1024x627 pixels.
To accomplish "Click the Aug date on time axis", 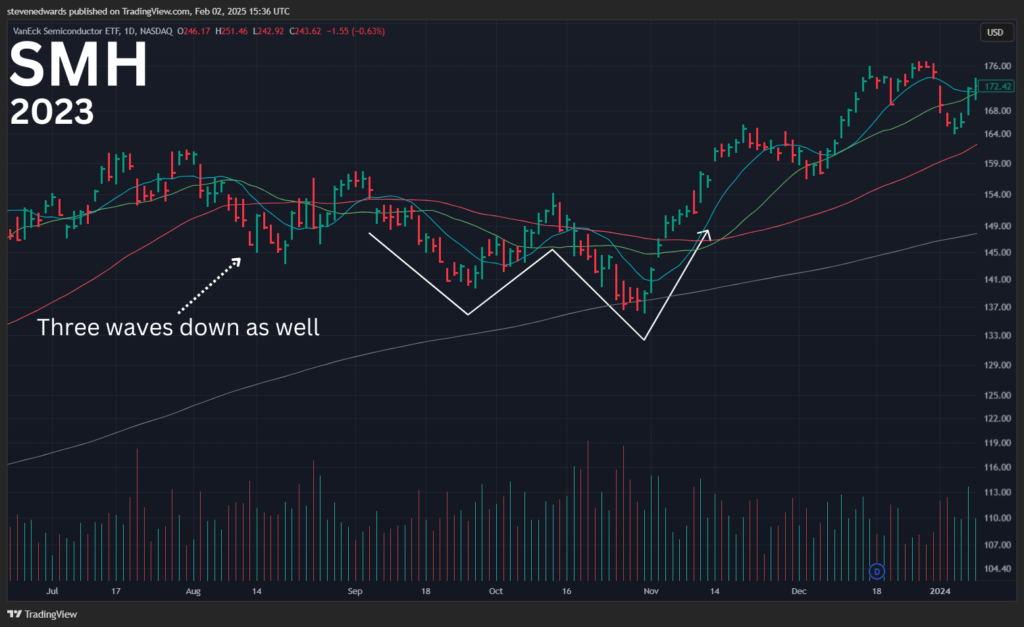I will (193, 591).
